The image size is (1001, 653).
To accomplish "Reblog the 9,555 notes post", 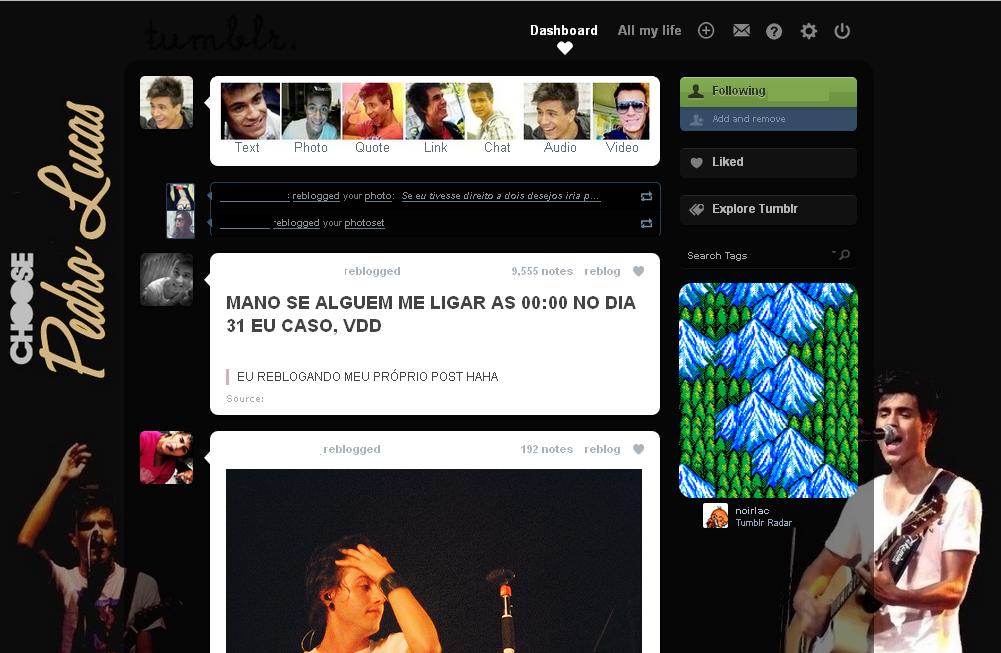I will 602,271.
